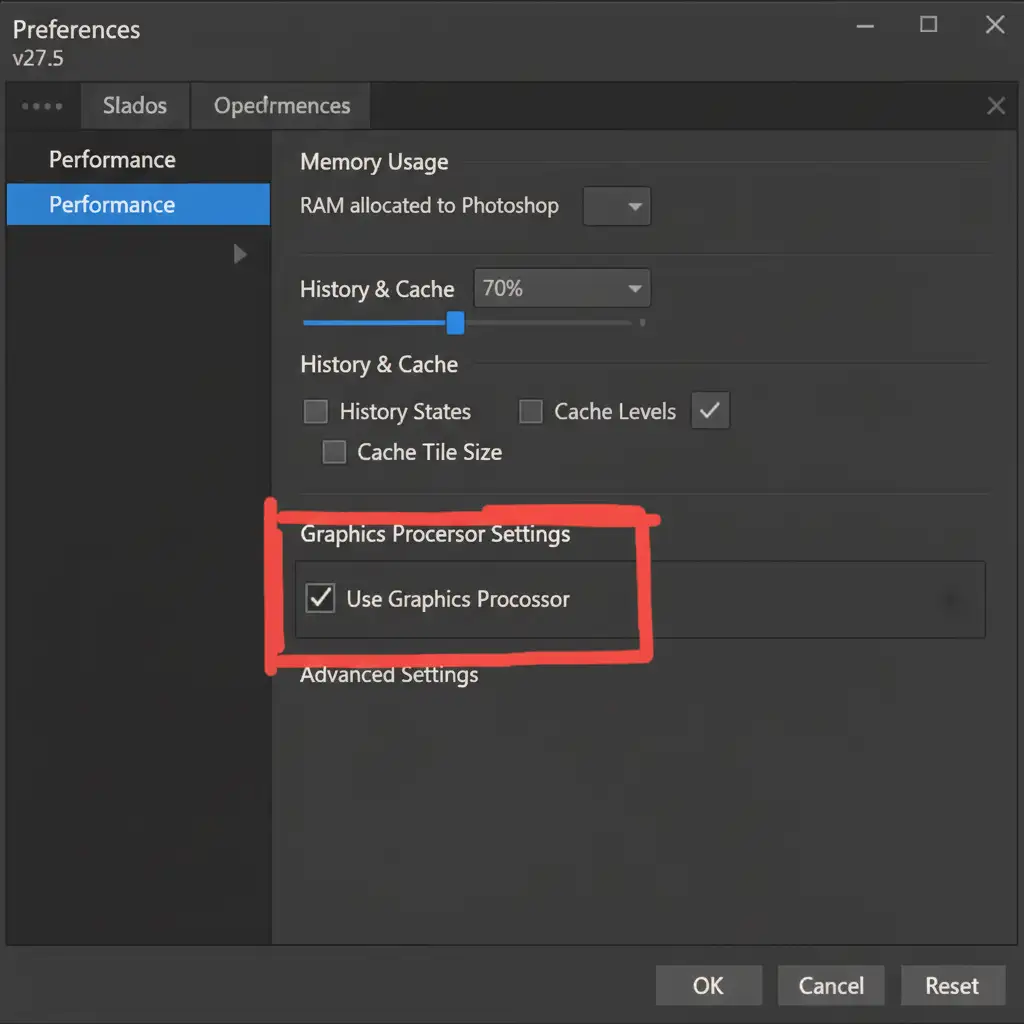
Task: Disable the Use Graphics Processor checkbox
Action: (x=320, y=599)
